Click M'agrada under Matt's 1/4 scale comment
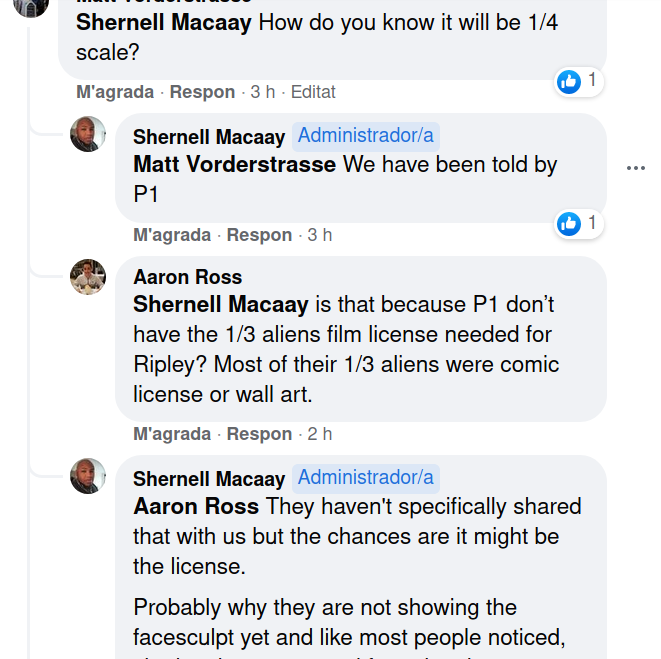 (115, 92)
